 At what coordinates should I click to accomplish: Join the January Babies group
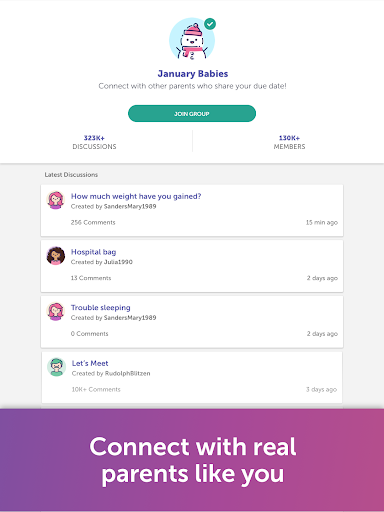192,114
